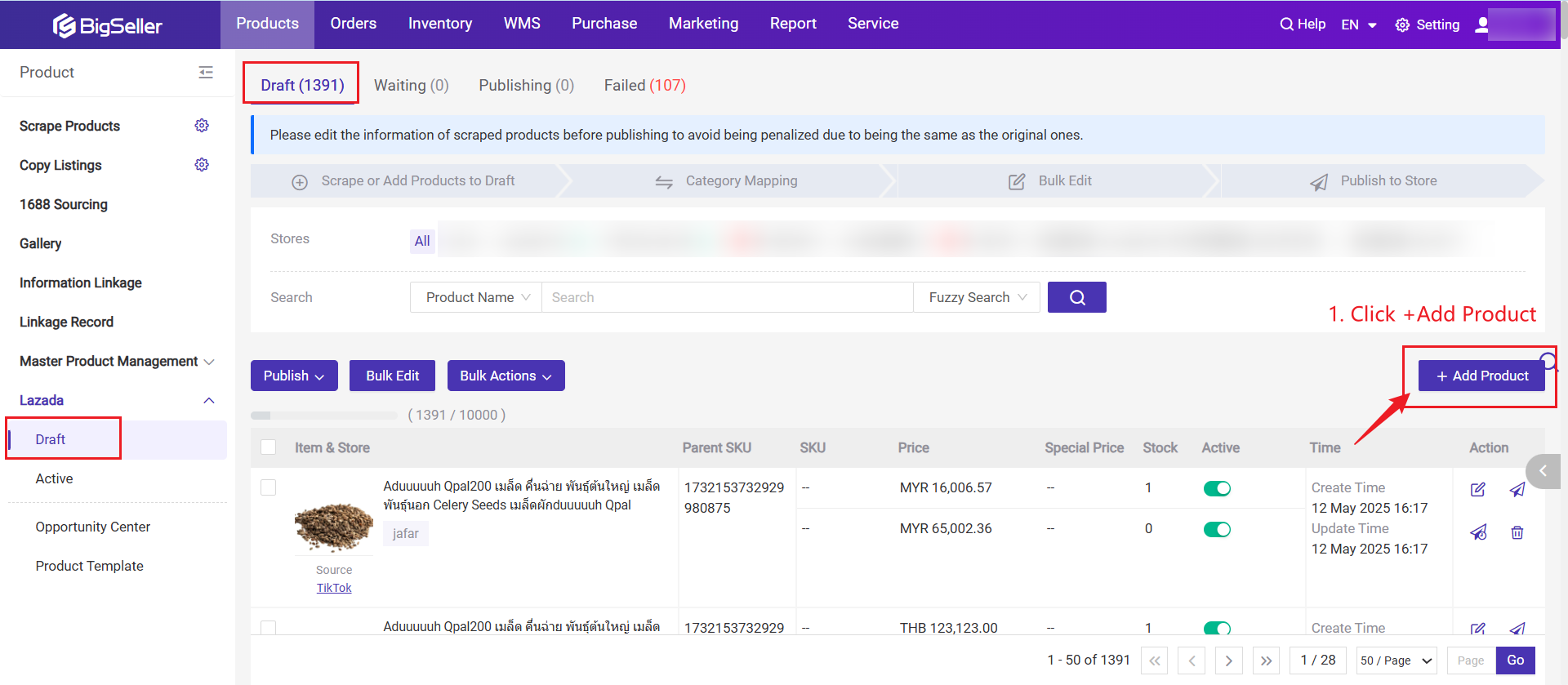Publish the THB 123,123.00 product row
This screenshot has width=1568, height=685.
click(1517, 629)
